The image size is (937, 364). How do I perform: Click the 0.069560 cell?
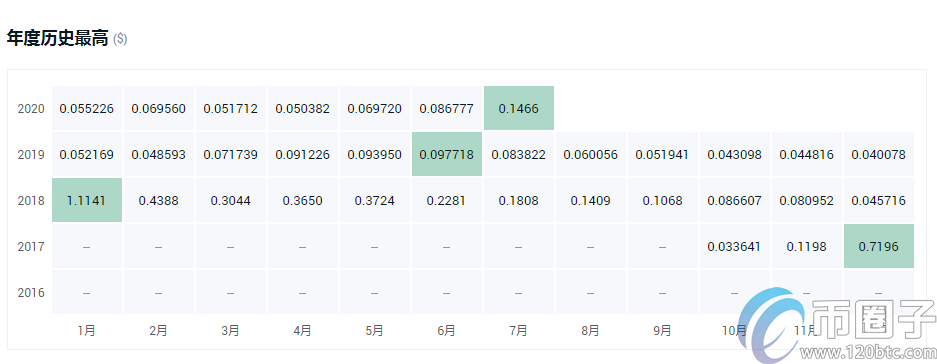point(158,108)
